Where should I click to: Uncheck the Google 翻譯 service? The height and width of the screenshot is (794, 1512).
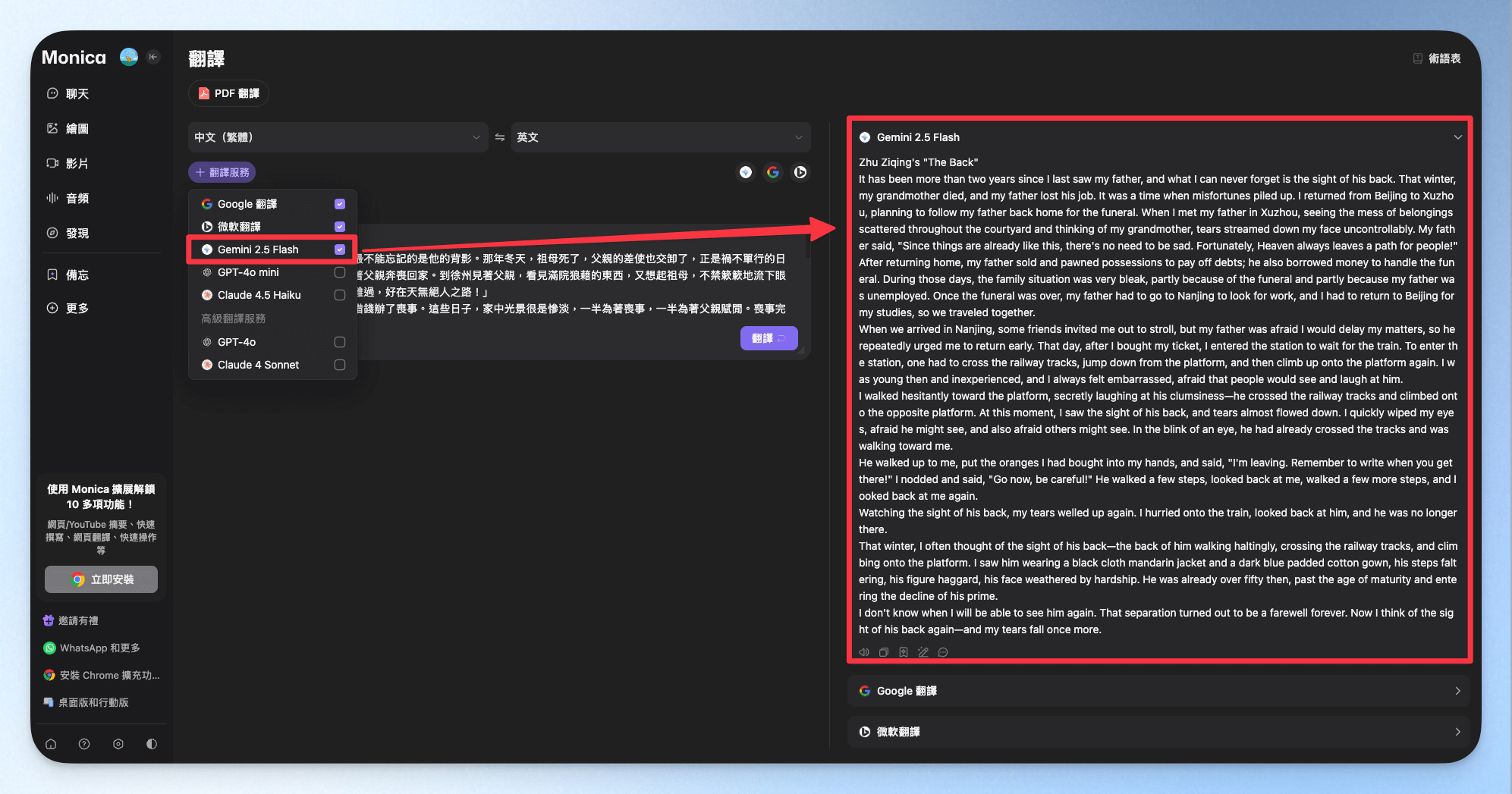pos(340,204)
